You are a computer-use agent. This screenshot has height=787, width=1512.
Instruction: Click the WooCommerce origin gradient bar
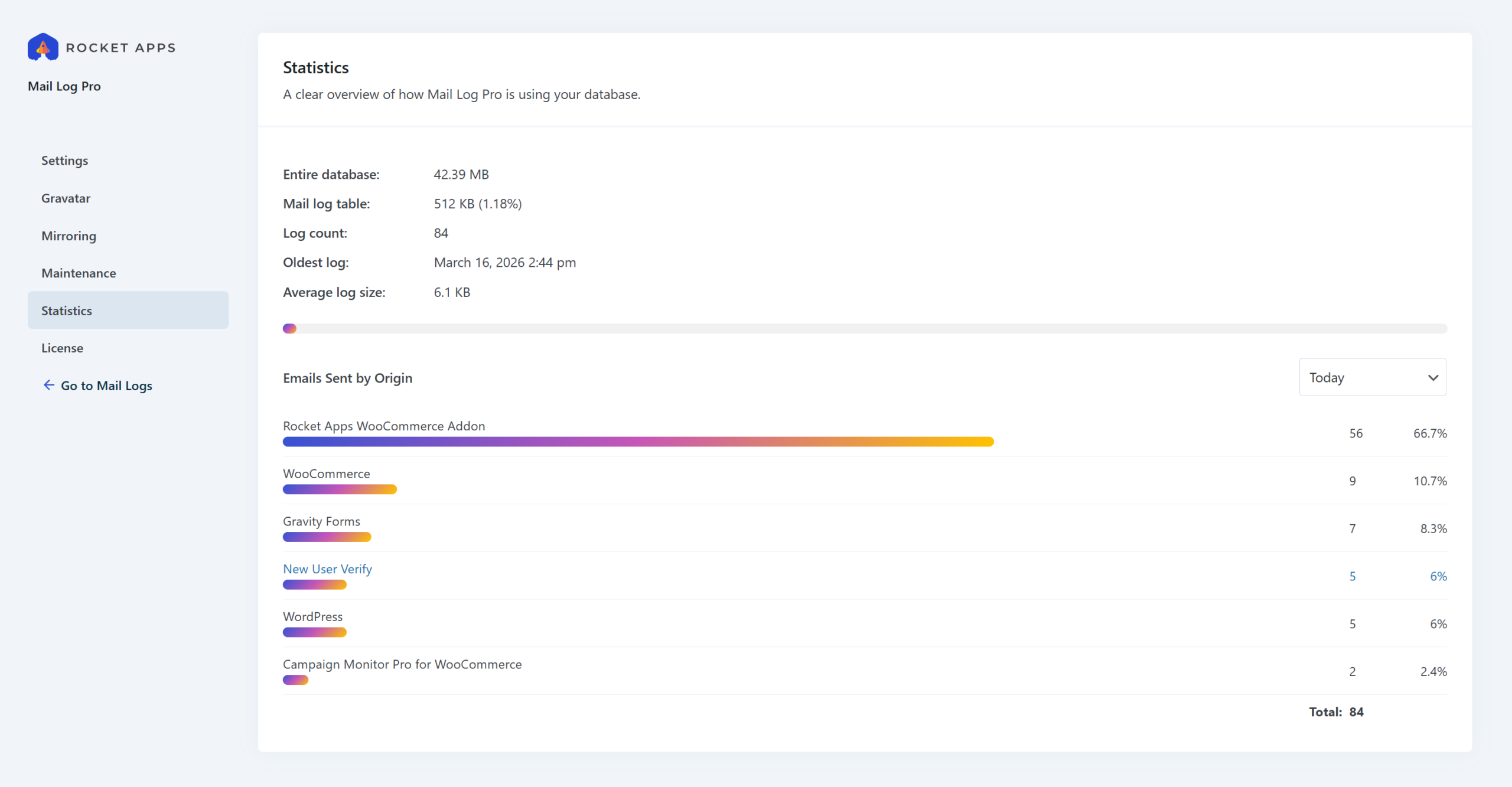pos(340,489)
